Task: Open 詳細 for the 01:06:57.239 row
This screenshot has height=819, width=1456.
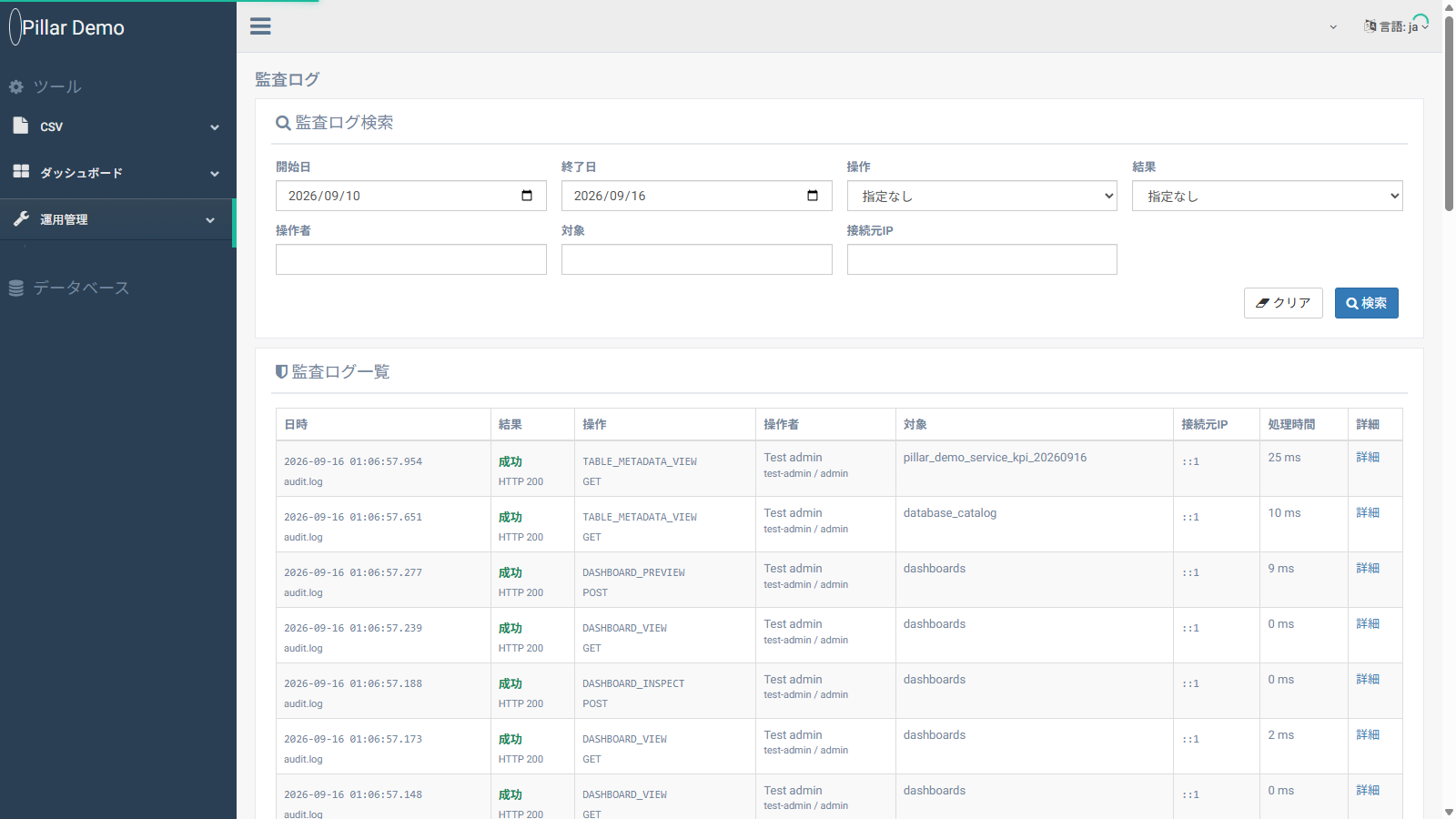Action: [x=1368, y=623]
